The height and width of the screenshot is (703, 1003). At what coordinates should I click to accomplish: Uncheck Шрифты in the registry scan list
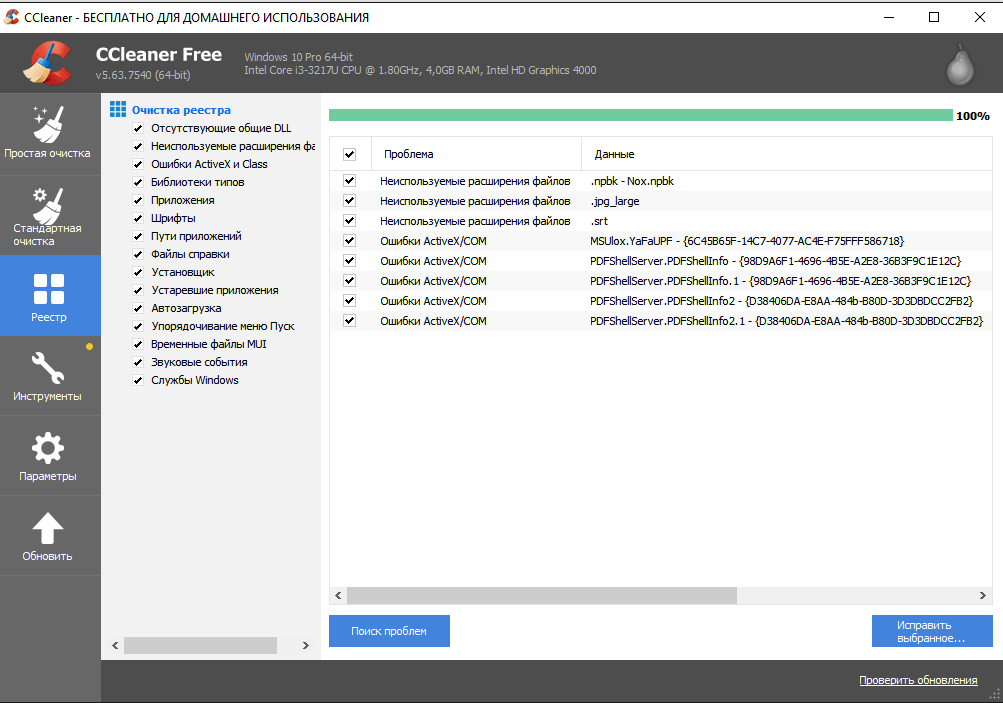pos(137,218)
